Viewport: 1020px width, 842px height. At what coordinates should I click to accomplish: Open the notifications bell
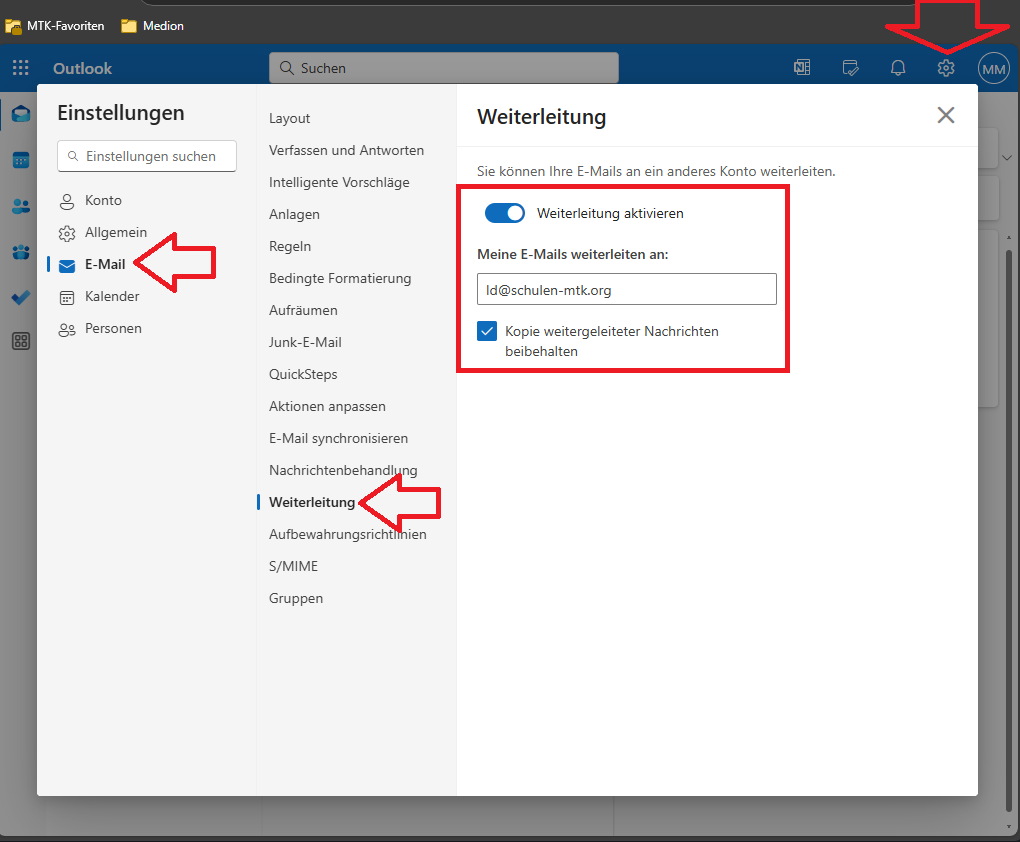pos(898,68)
